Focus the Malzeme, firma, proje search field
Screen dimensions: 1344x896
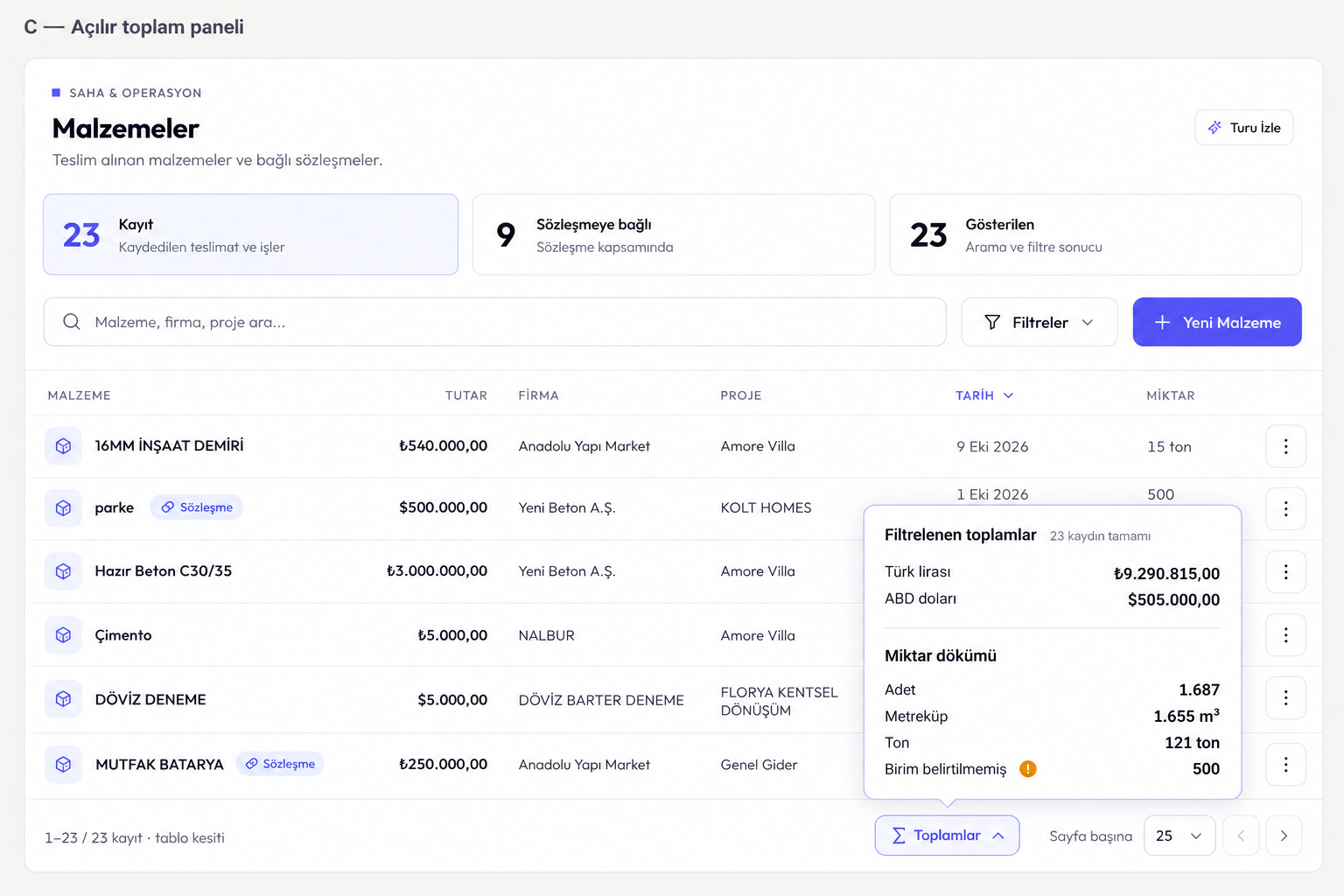pos(495,322)
